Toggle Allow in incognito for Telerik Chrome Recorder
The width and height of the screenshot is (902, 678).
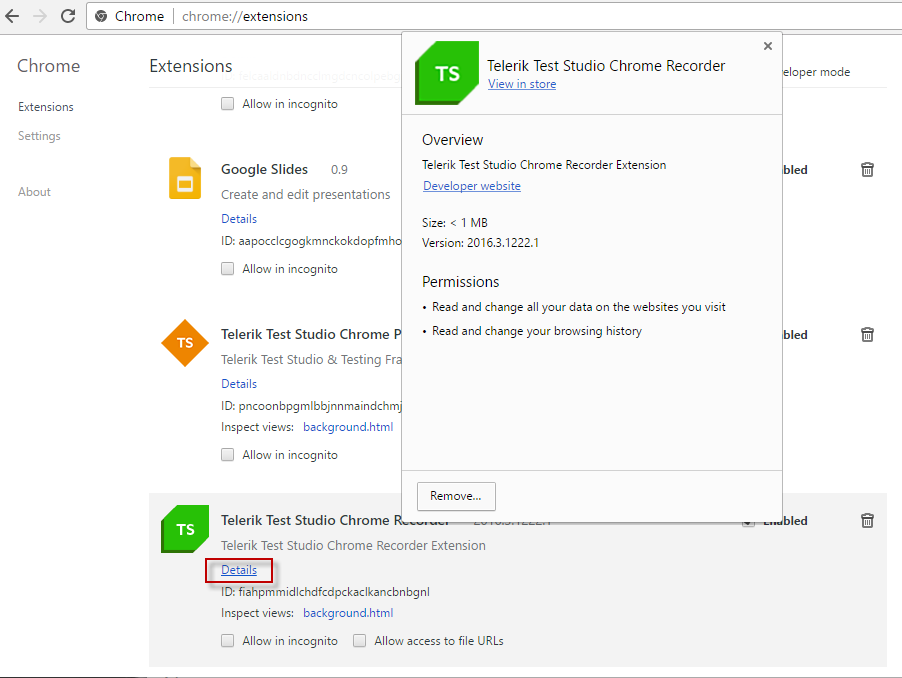tap(228, 641)
